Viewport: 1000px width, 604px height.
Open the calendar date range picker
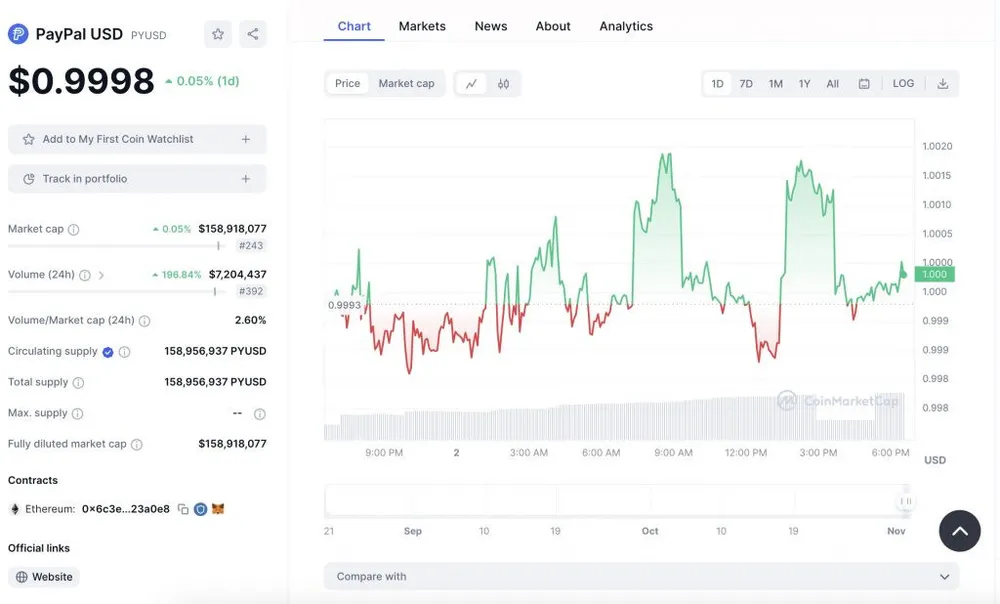click(x=864, y=84)
